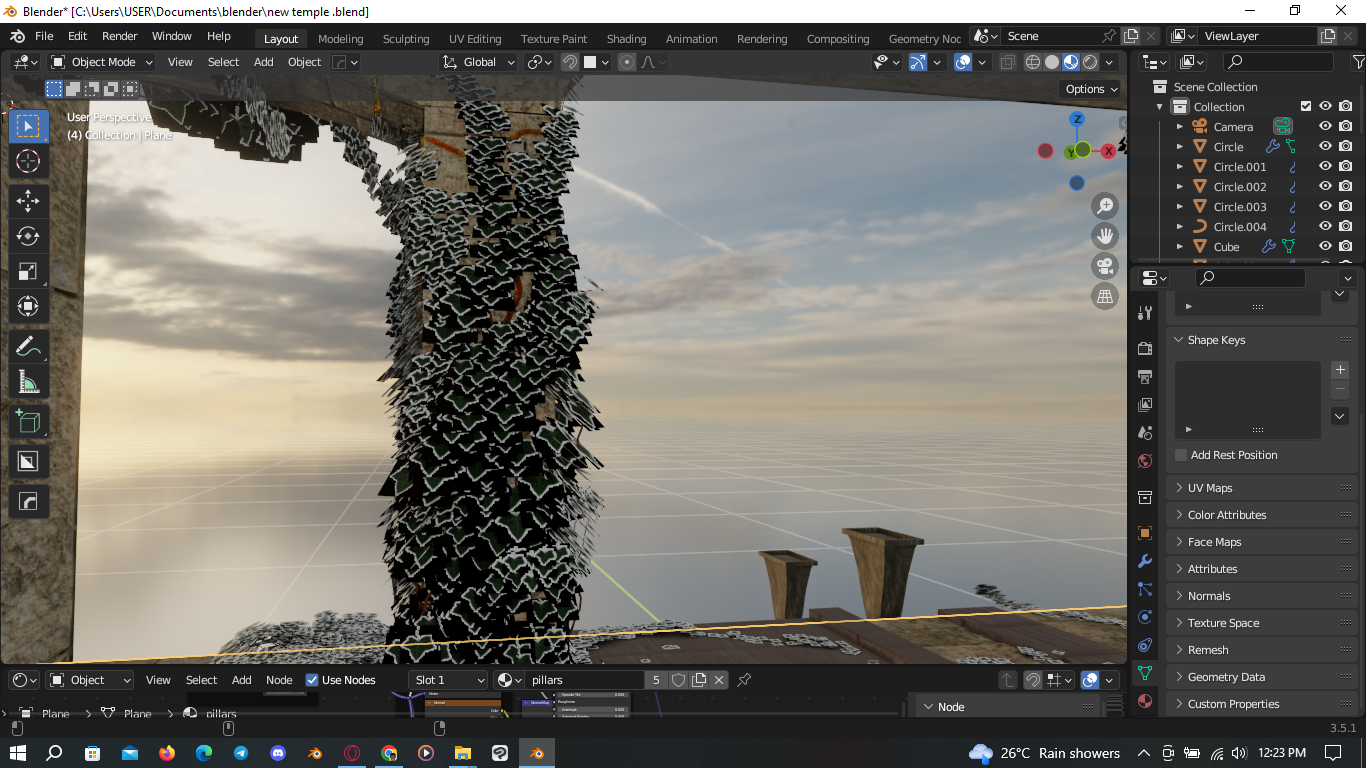Screen dimensions: 1366x768
Task: Click the viewport pan hand icon
Action: [1105, 236]
